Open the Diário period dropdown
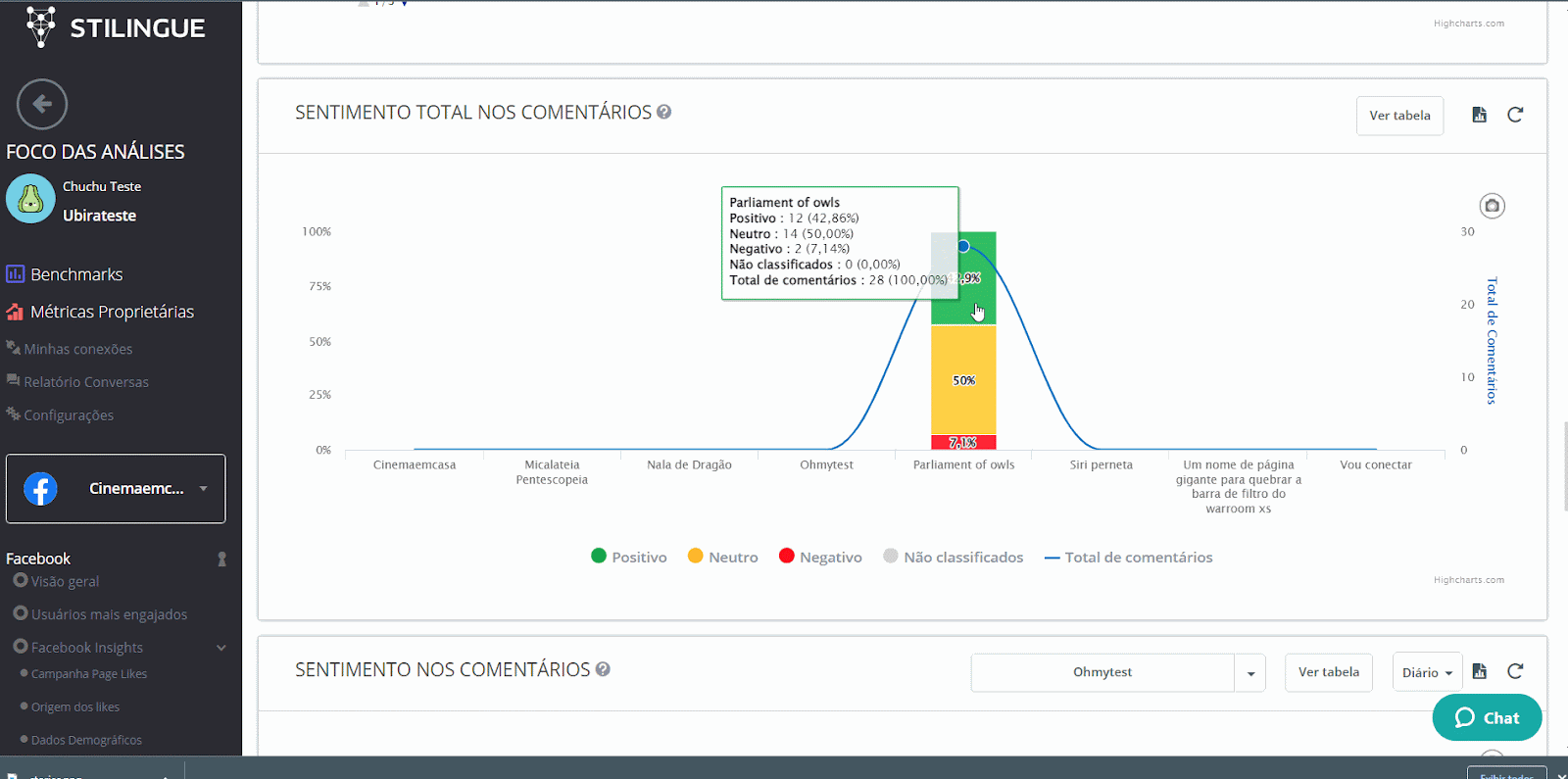The image size is (1568, 779). [1426, 672]
